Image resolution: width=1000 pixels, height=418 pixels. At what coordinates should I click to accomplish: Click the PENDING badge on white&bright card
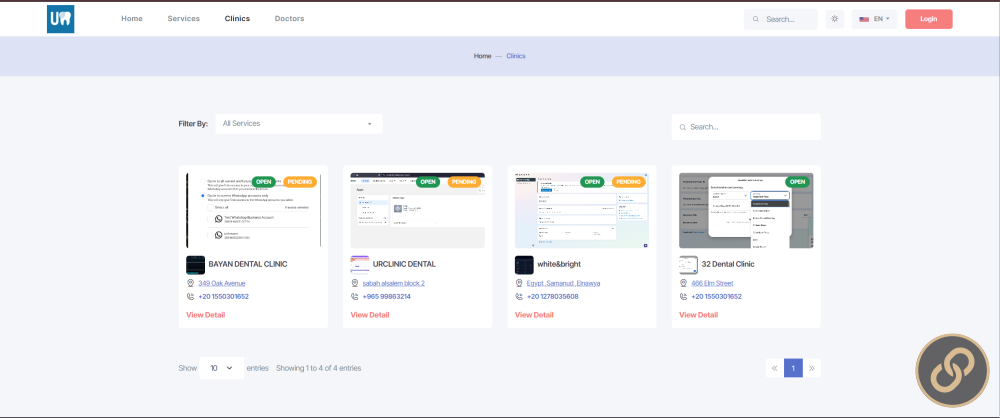pyautogui.click(x=629, y=182)
